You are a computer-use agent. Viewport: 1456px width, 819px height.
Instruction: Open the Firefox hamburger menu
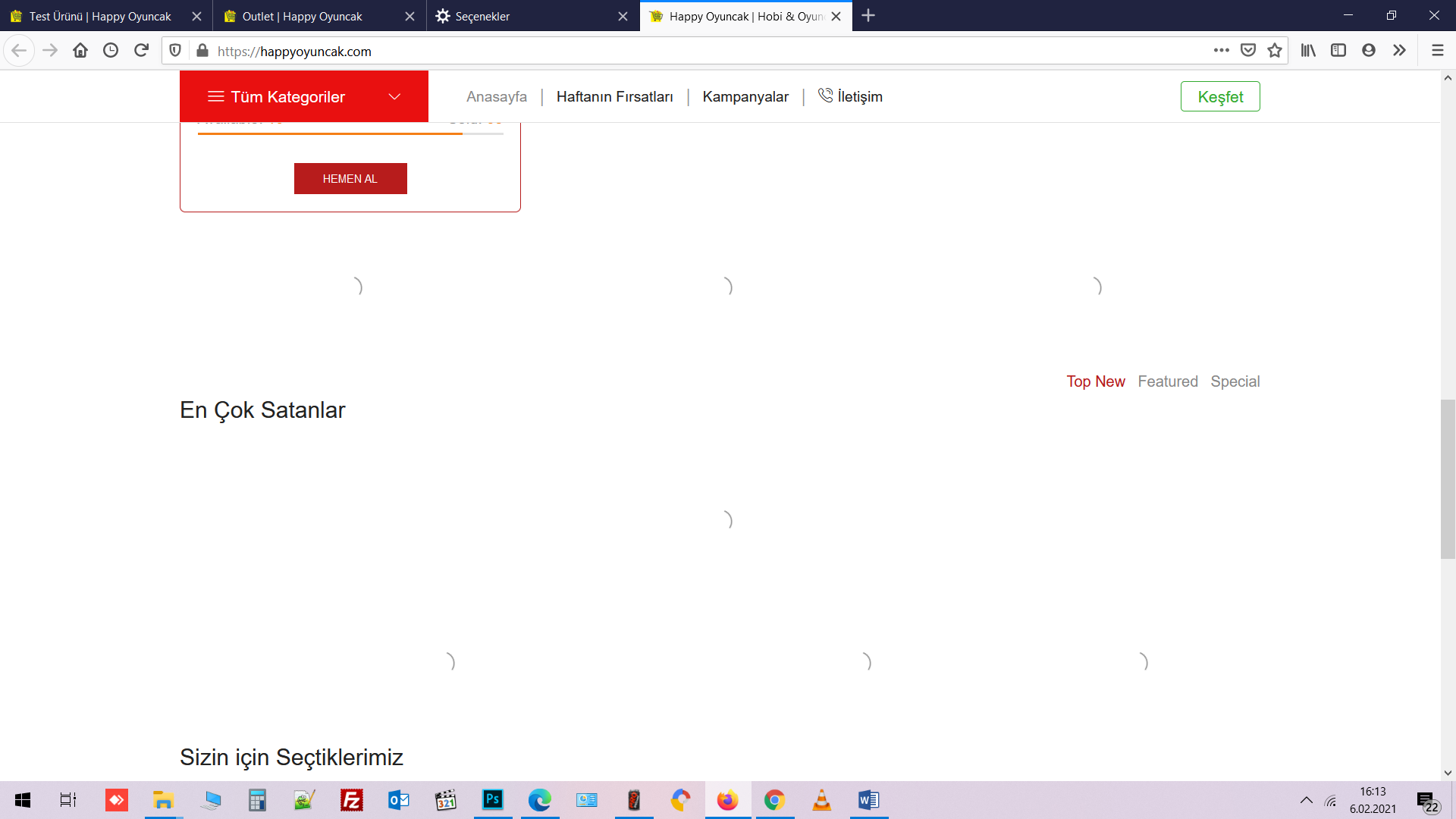(1437, 51)
